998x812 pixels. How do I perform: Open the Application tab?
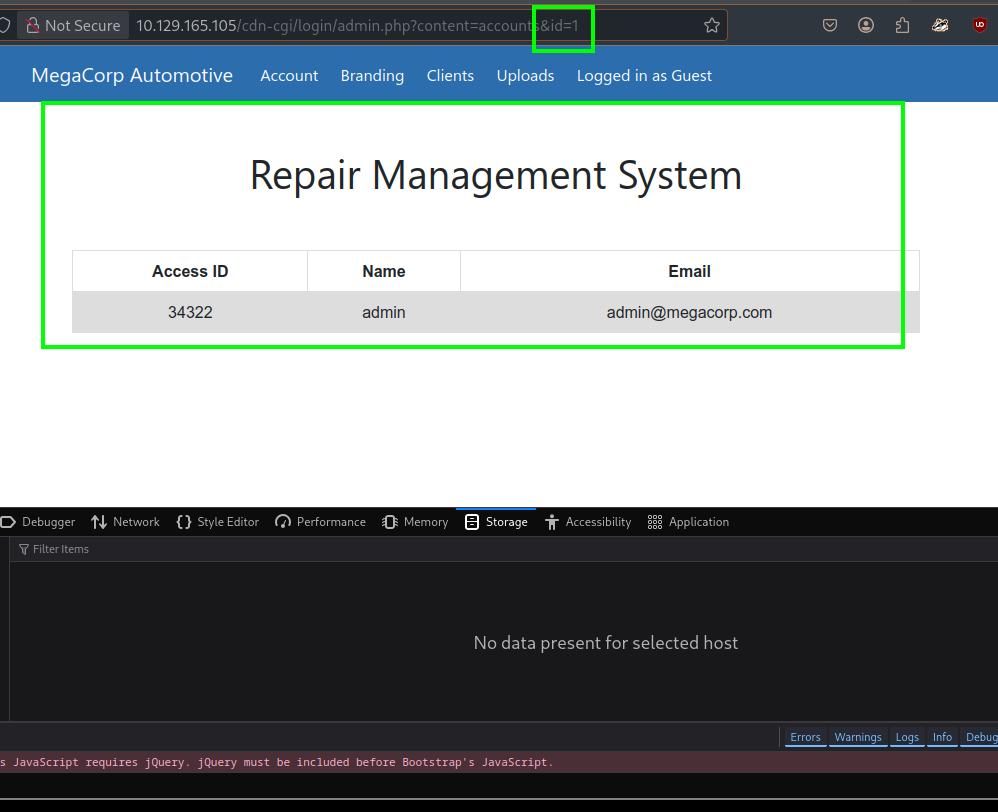[x=688, y=522]
